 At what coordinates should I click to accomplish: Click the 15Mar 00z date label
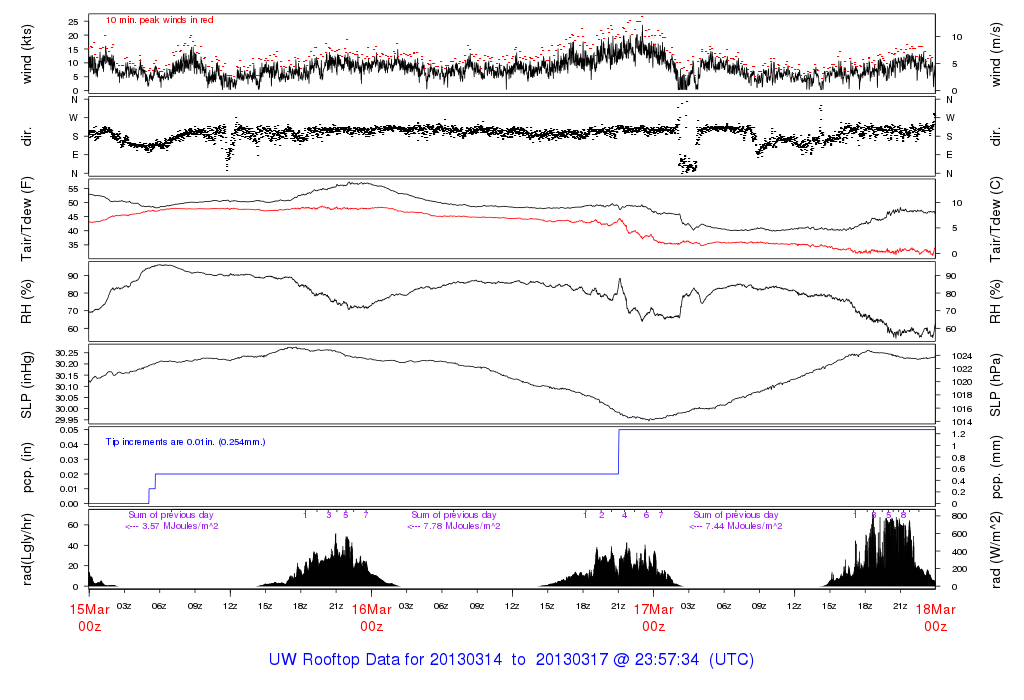89,617
